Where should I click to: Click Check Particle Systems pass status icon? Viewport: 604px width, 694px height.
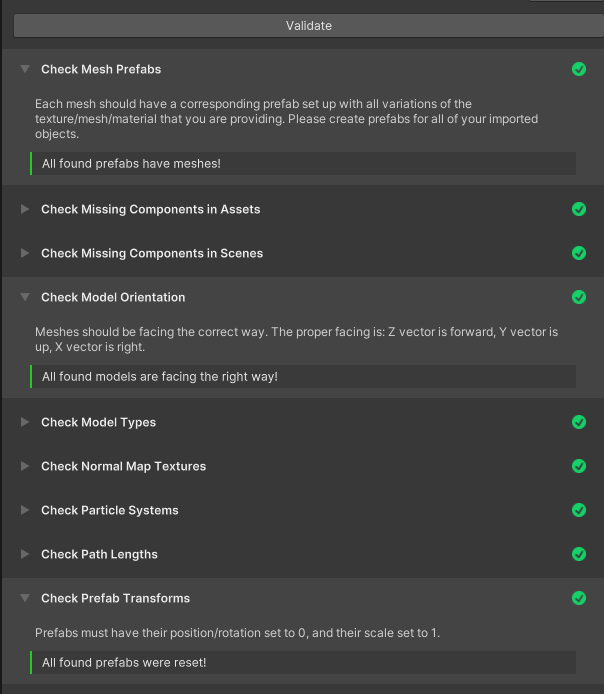[x=578, y=510]
